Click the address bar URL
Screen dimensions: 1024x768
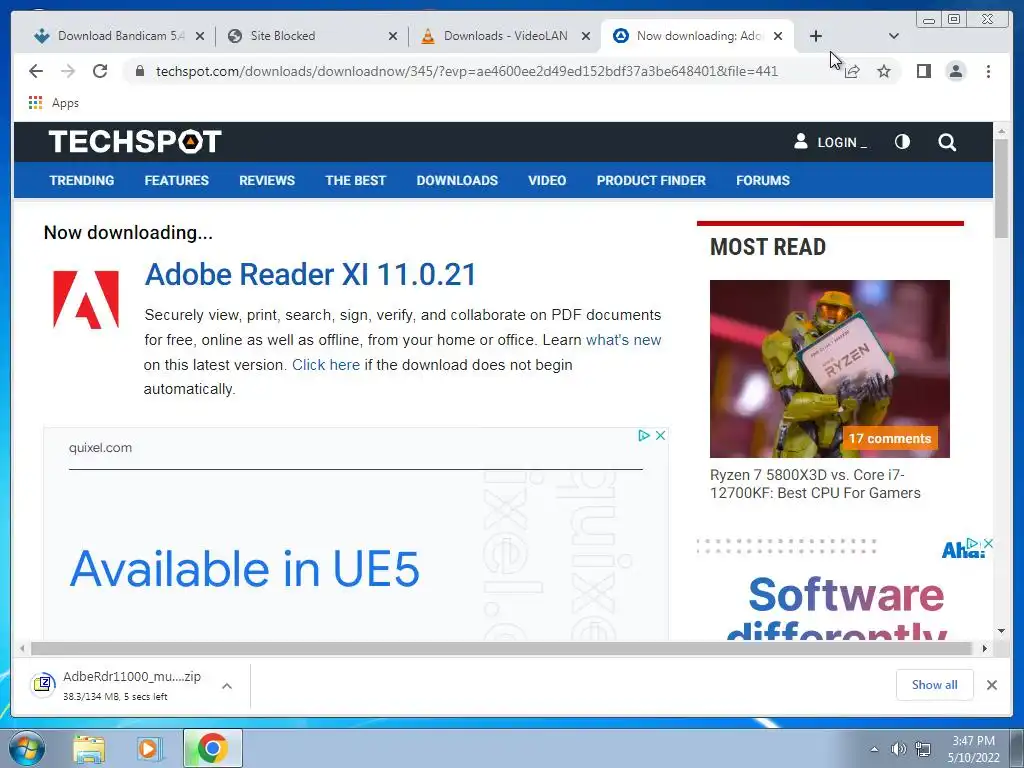point(466,71)
